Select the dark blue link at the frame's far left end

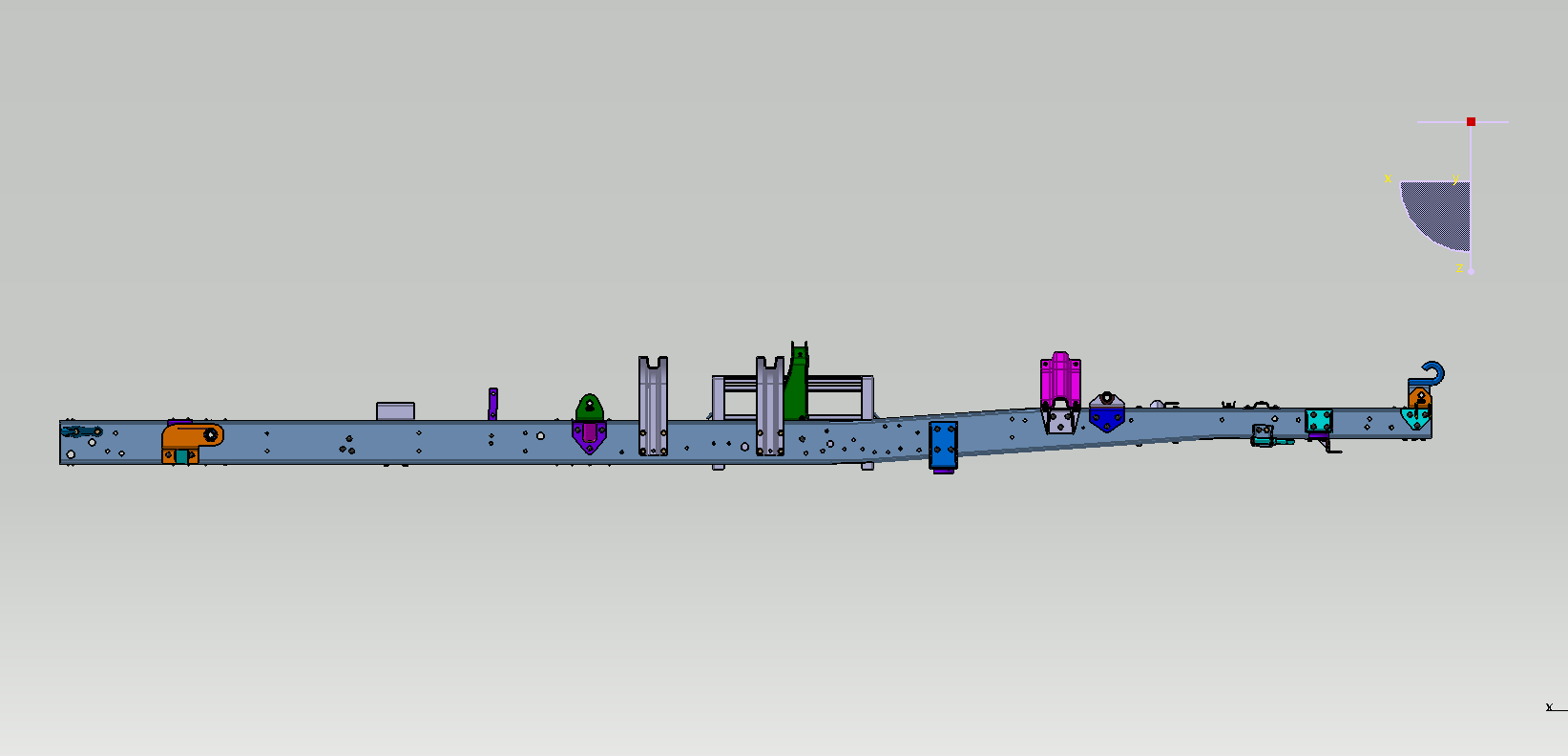81,431
